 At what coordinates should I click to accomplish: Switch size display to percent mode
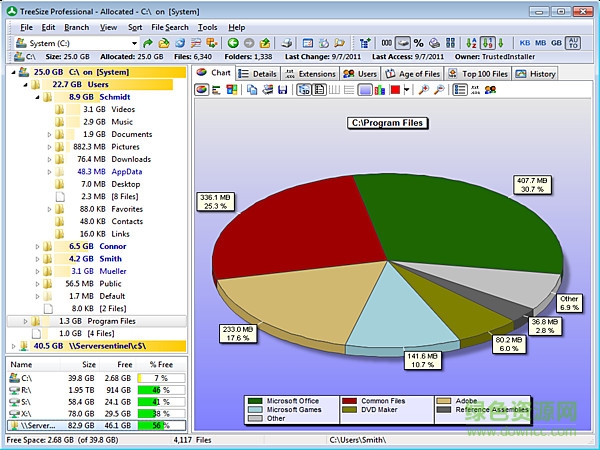418,43
